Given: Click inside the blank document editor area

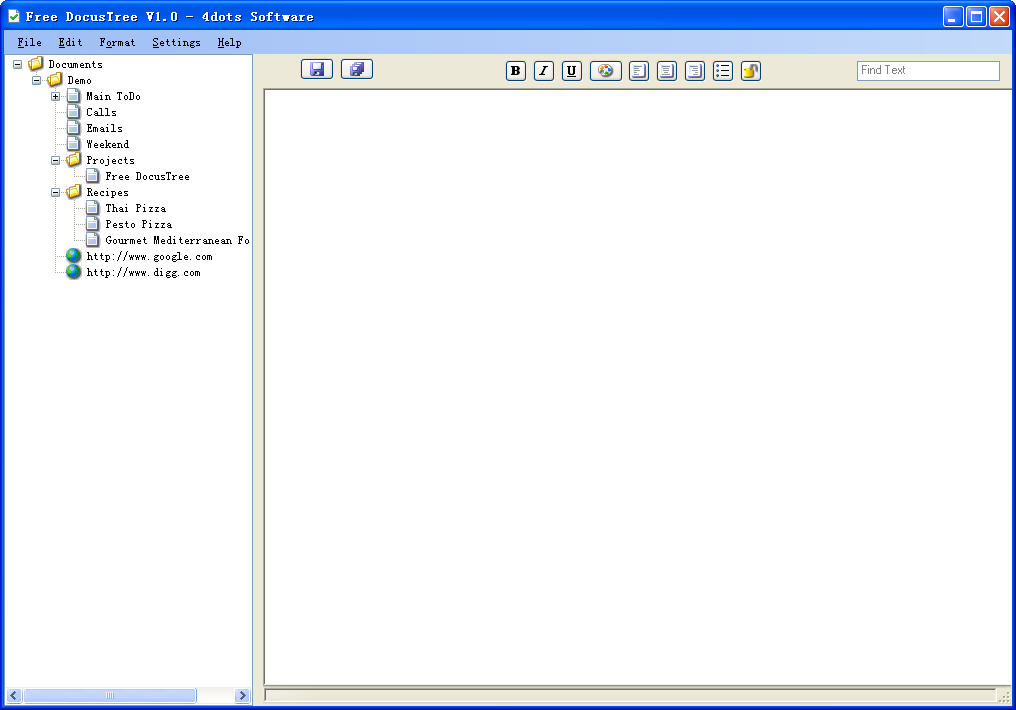Looking at the screenshot, I should coord(637,387).
